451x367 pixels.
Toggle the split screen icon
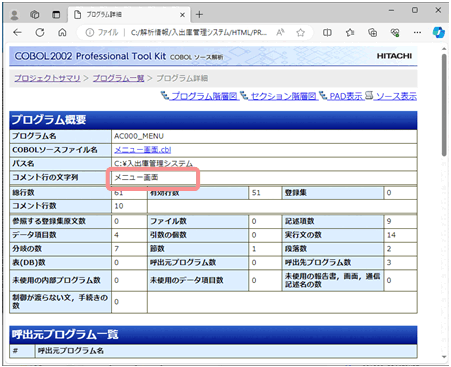point(327,32)
